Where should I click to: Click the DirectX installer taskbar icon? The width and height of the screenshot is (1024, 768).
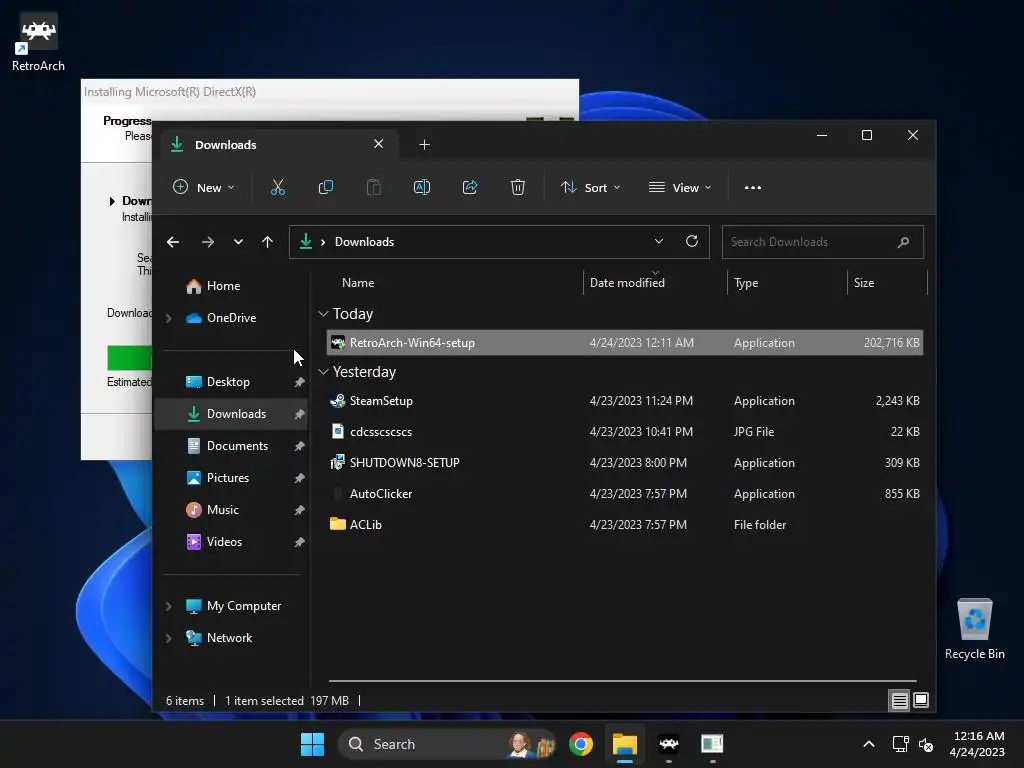(x=712, y=744)
